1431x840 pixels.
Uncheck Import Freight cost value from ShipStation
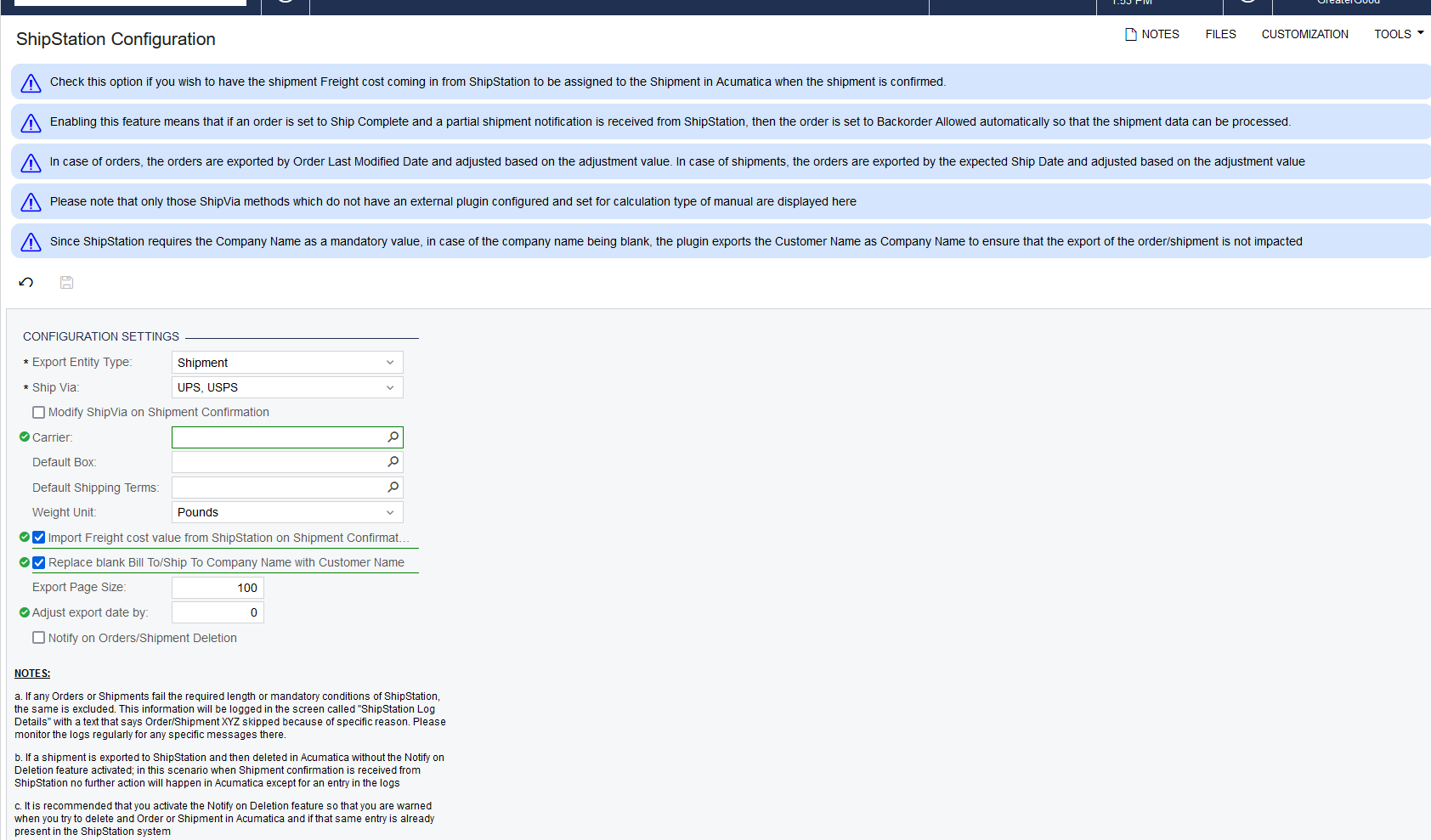click(38, 537)
